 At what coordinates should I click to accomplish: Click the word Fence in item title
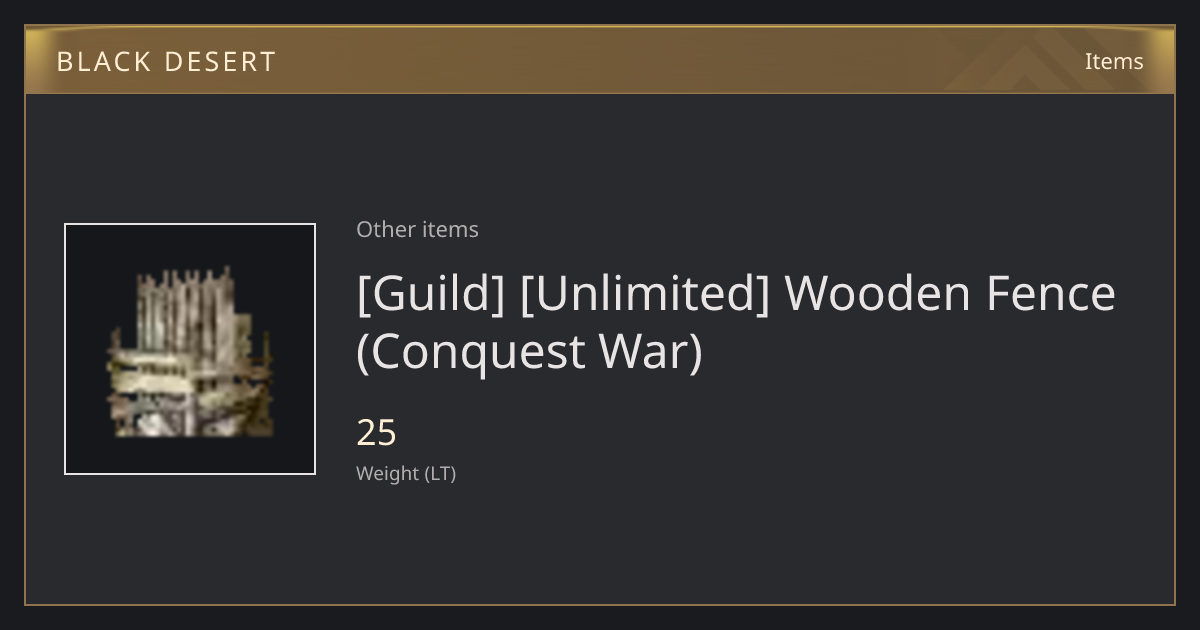pyautogui.click(x=1051, y=294)
